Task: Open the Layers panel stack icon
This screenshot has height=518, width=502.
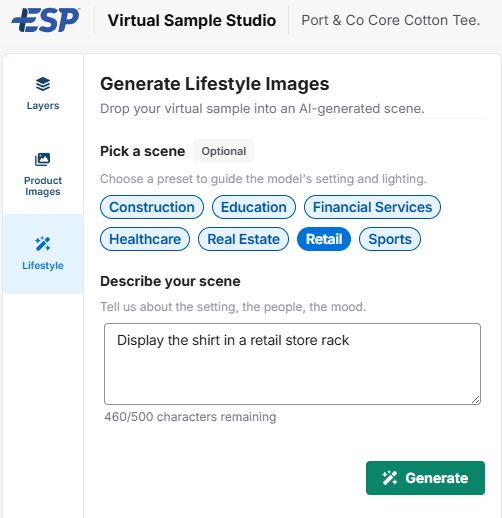Action: pyautogui.click(x=43, y=84)
